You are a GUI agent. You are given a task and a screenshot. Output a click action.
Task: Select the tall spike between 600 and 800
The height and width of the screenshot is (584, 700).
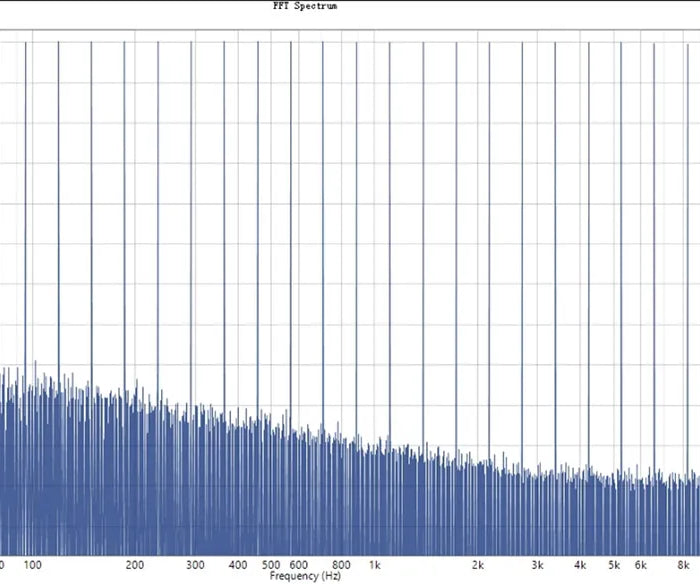pos(323,200)
